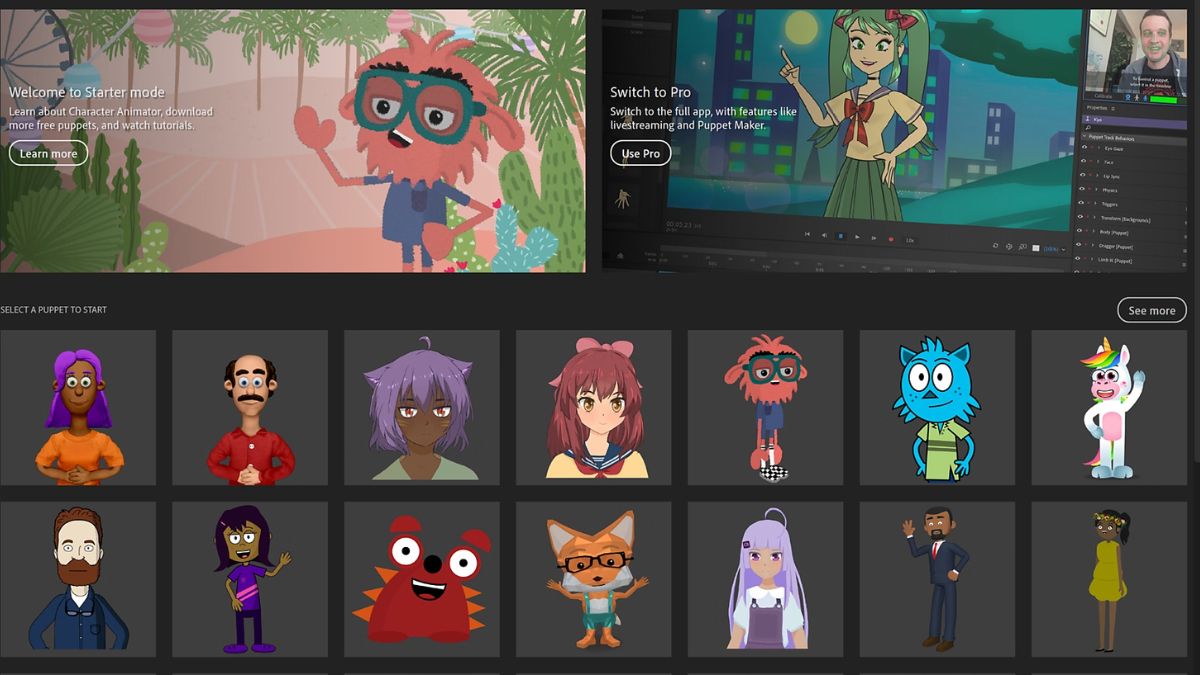Choose the small red furry monster with glasses puppet
The width and height of the screenshot is (1200, 675).
pos(765,408)
